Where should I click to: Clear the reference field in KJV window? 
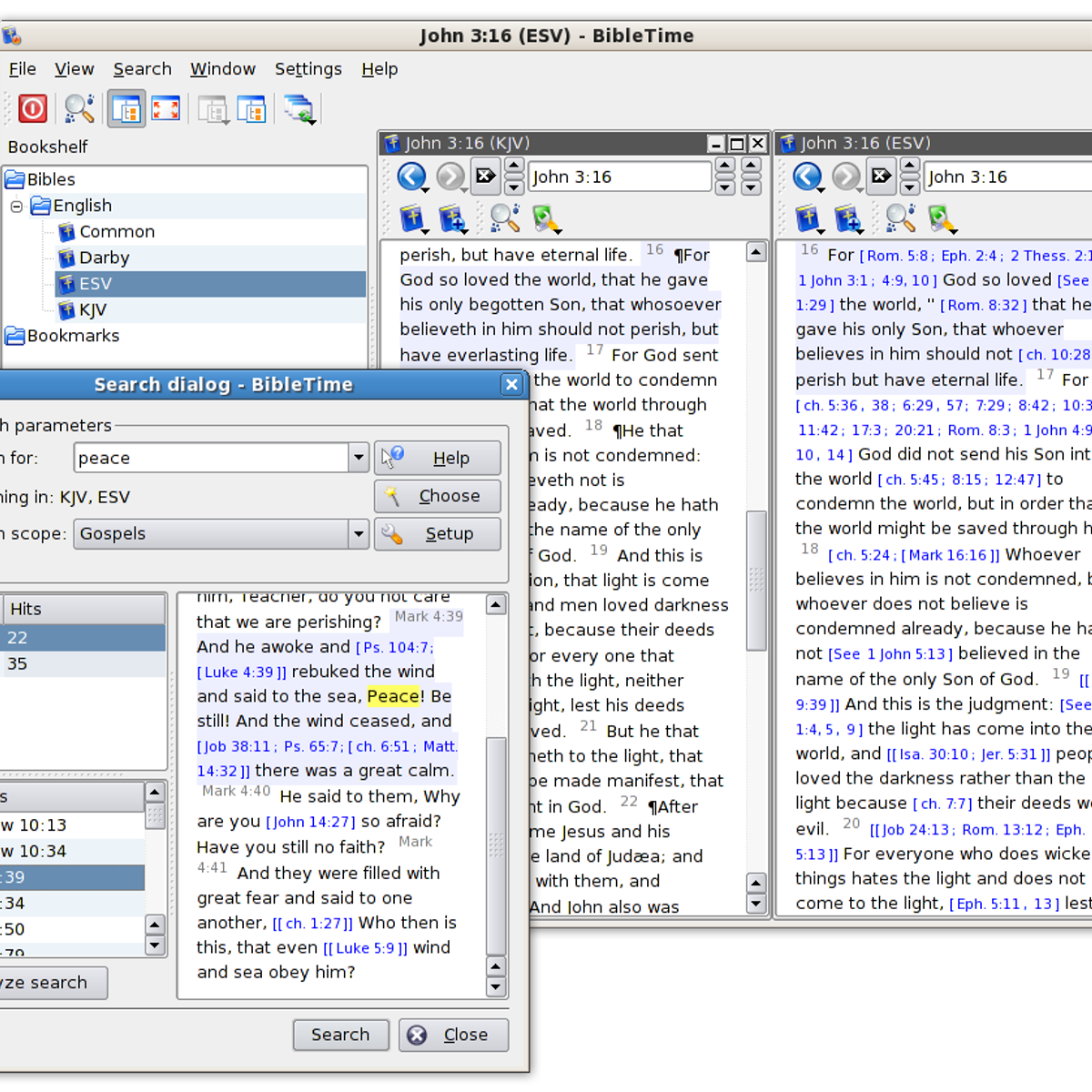click(485, 176)
